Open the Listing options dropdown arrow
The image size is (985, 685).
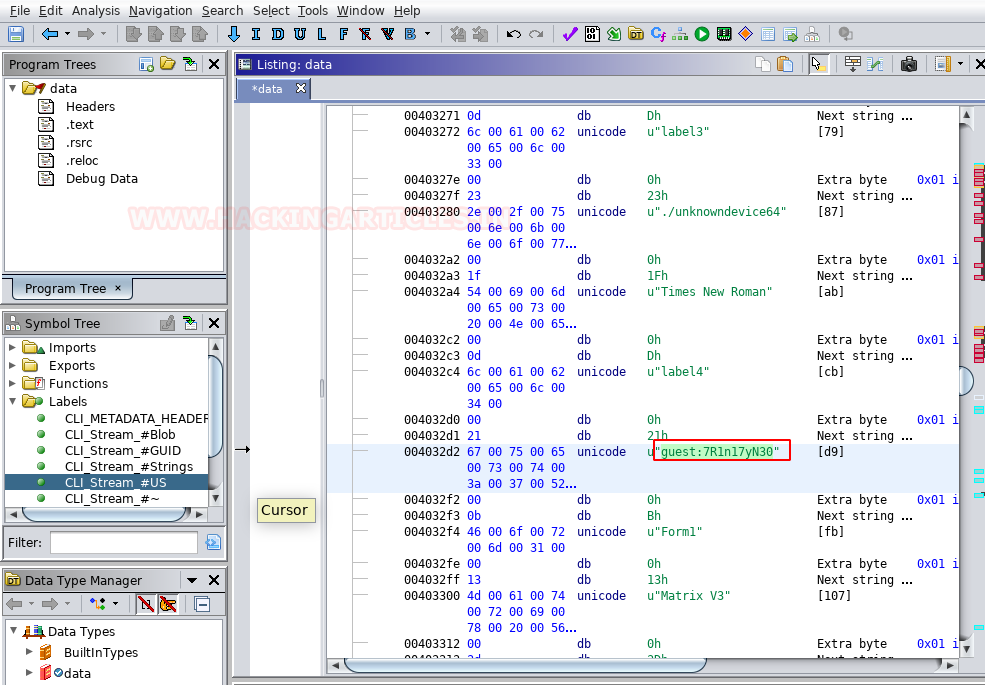960,64
